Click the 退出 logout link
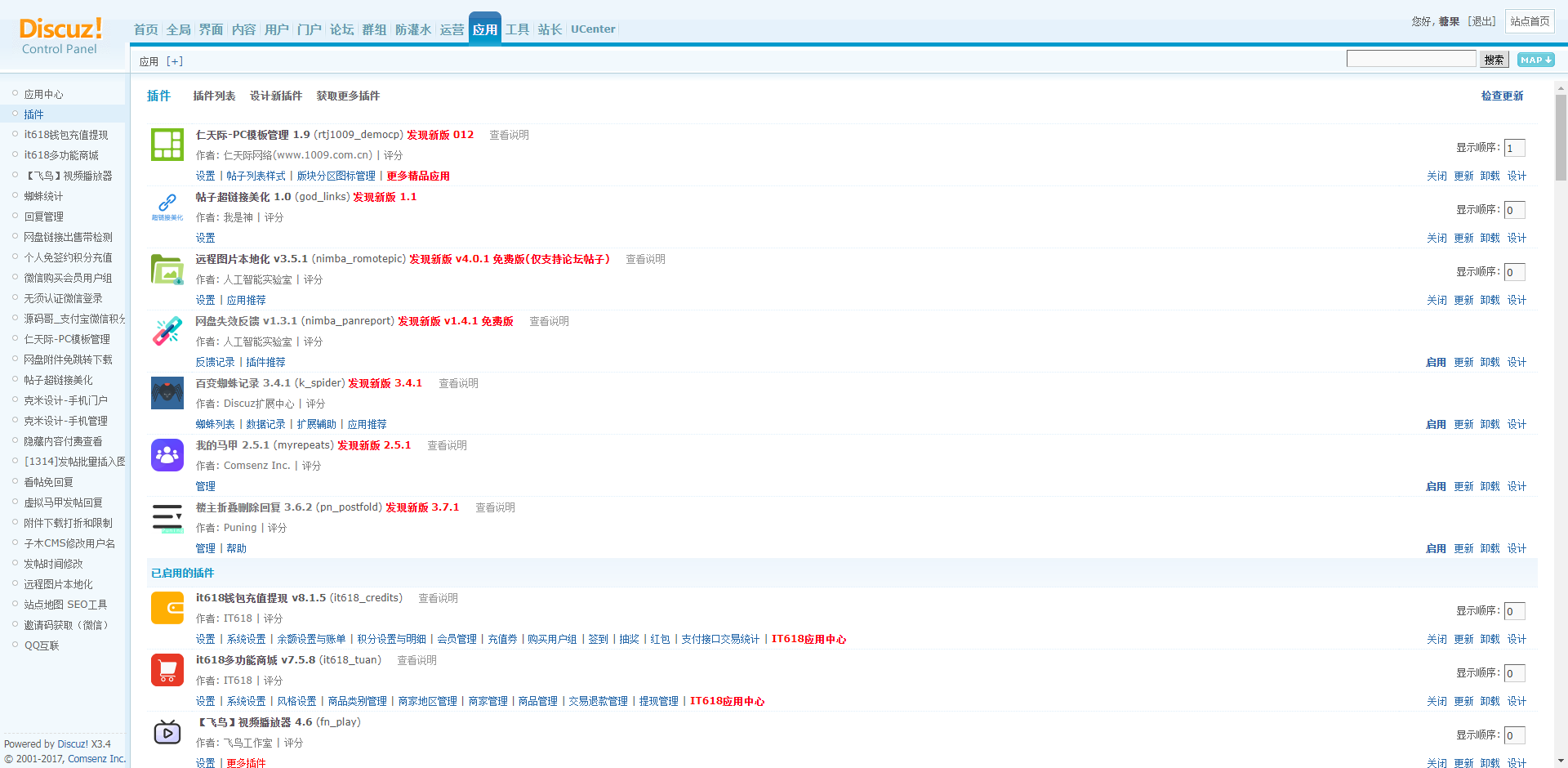The image size is (1568, 768). [1481, 21]
